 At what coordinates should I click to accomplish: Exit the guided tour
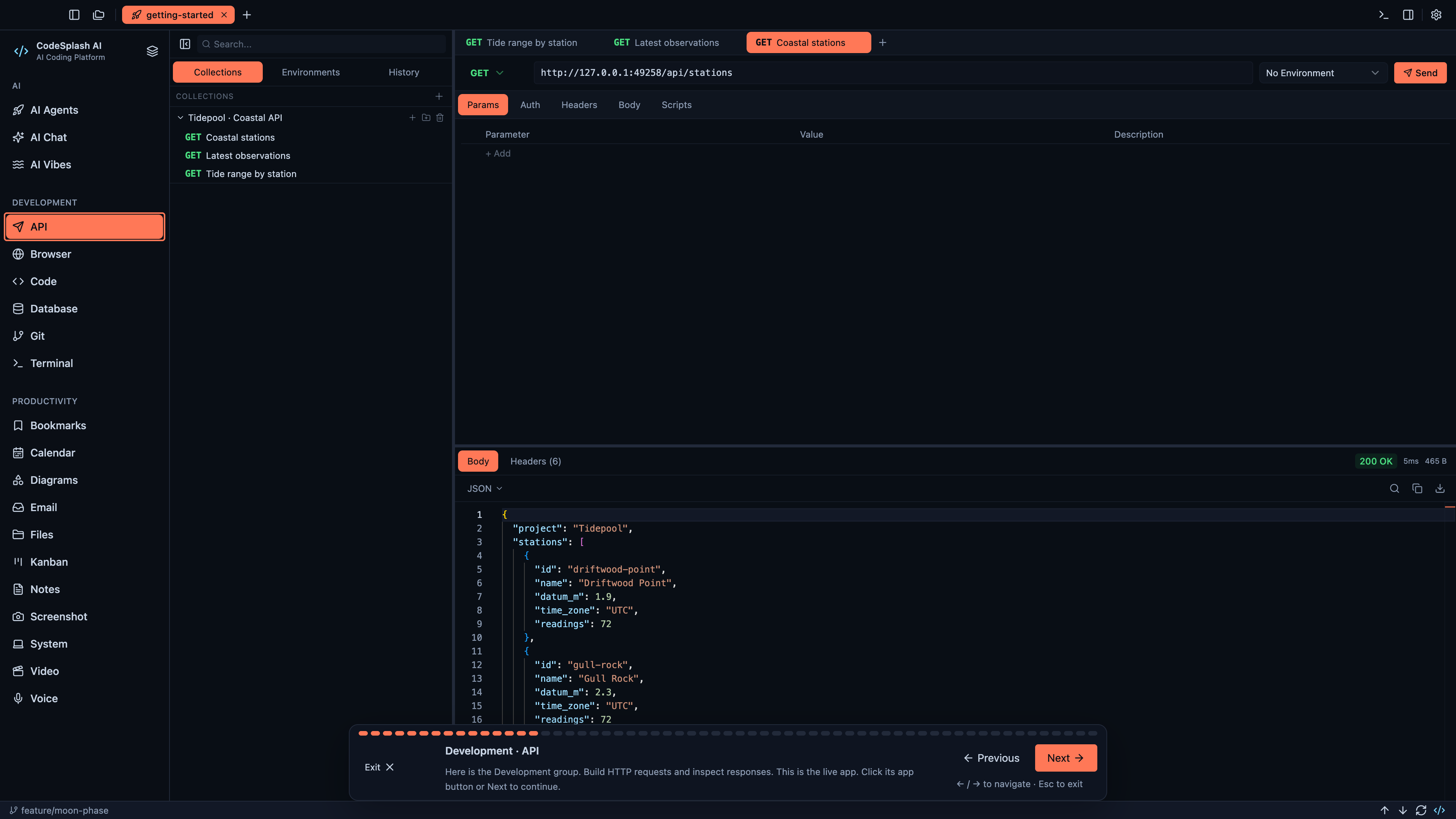(379, 767)
